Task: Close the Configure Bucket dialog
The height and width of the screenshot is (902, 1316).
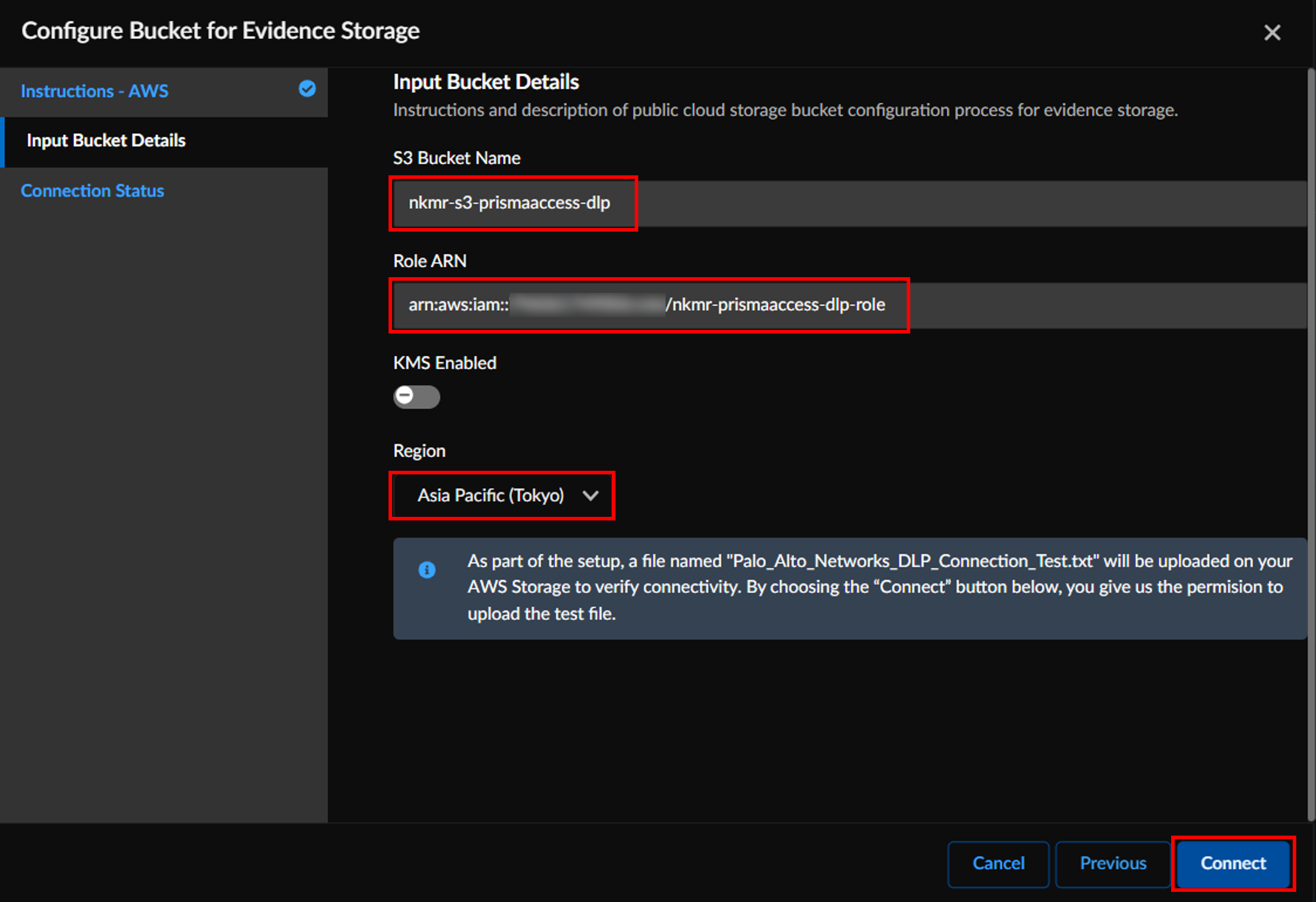Action: (x=1272, y=32)
